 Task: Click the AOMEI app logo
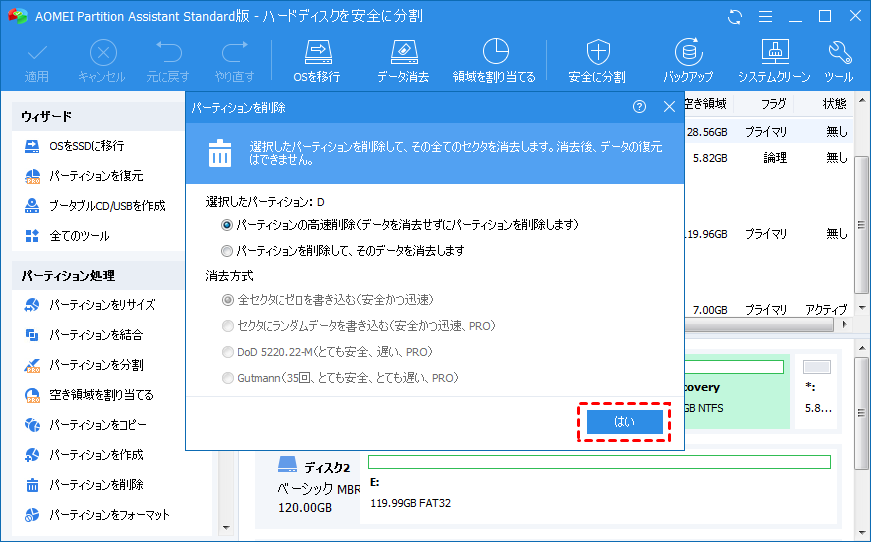coord(18,16)
